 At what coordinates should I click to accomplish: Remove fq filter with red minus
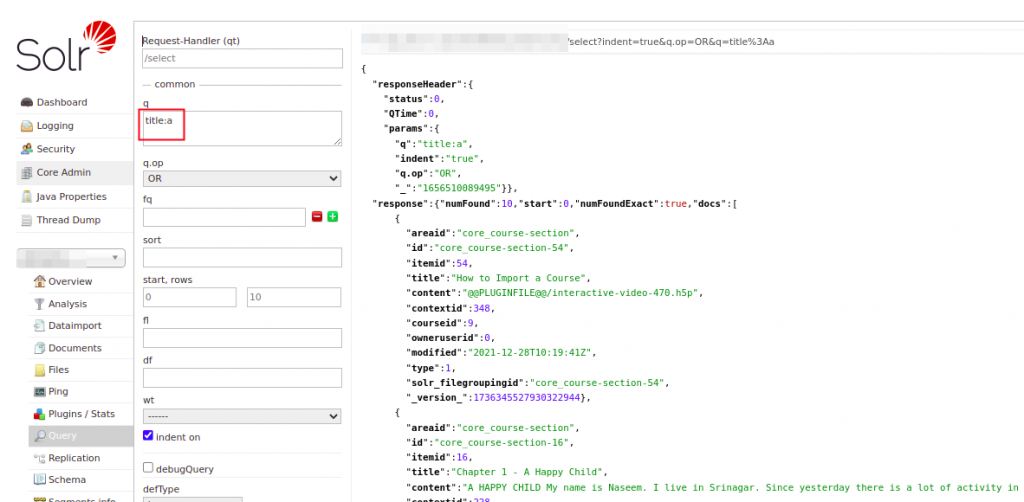317,217
